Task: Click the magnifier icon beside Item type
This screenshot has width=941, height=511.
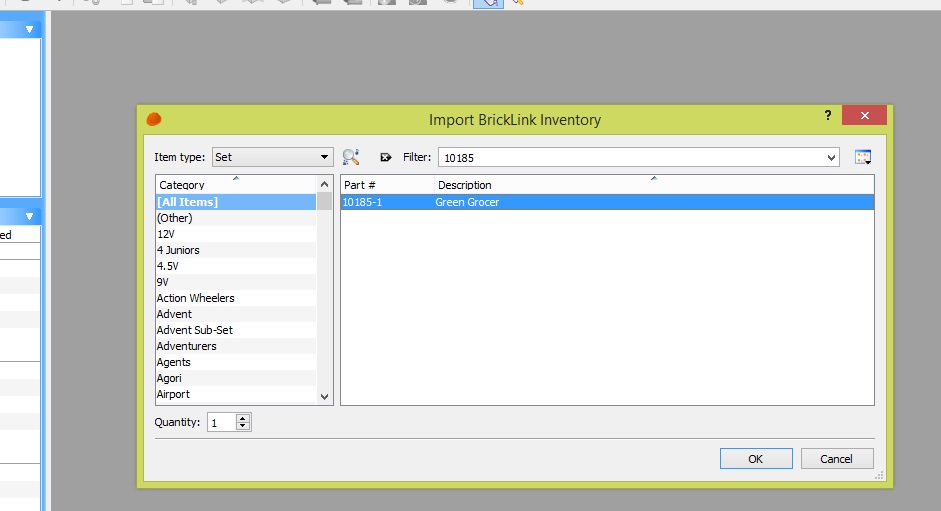Action: coord(351,157)
